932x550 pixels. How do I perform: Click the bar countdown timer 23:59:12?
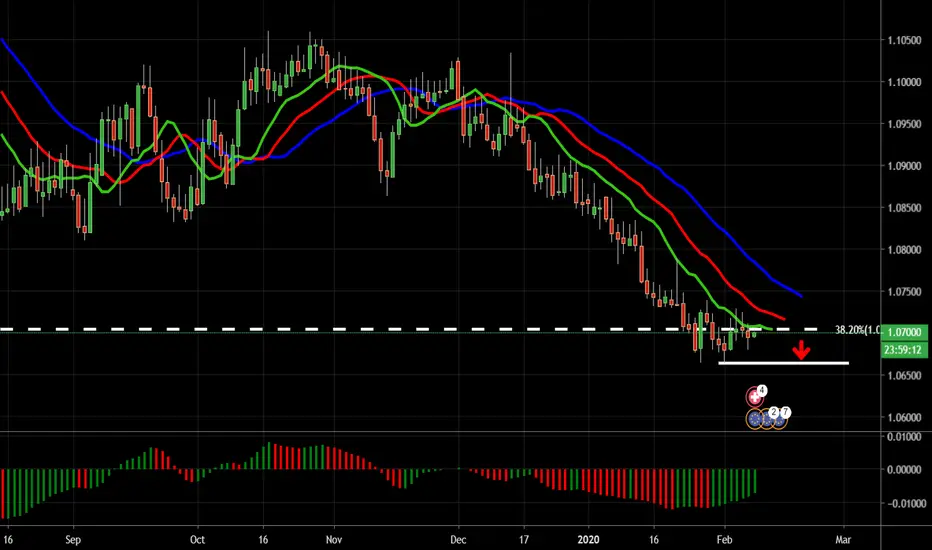(x=903, y=350)
